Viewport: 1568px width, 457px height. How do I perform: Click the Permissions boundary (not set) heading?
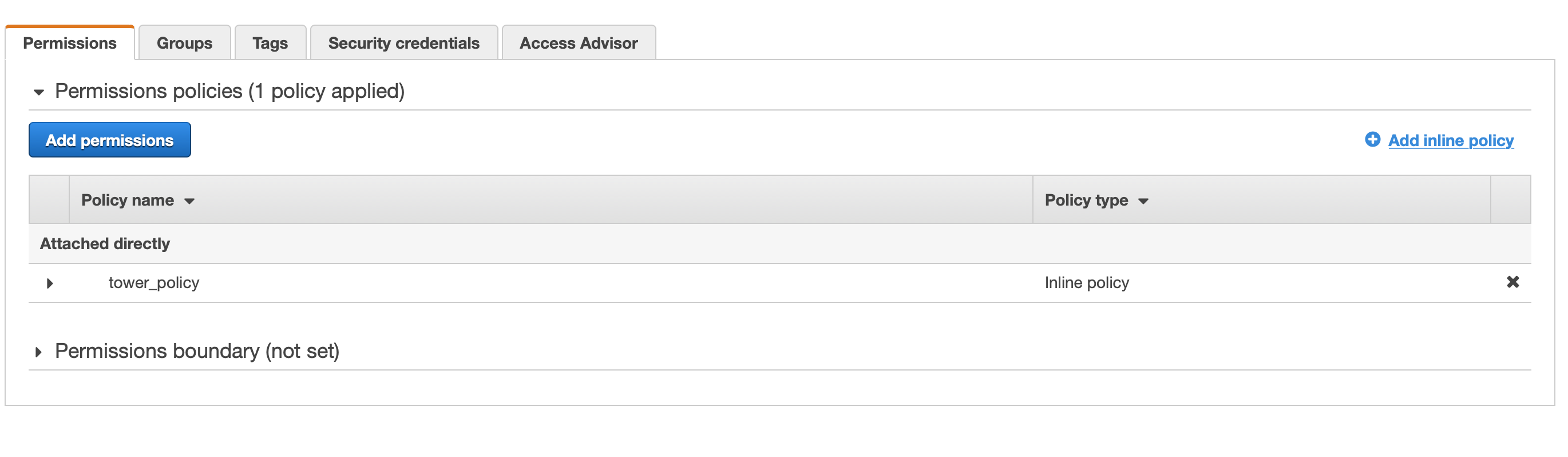197,352
